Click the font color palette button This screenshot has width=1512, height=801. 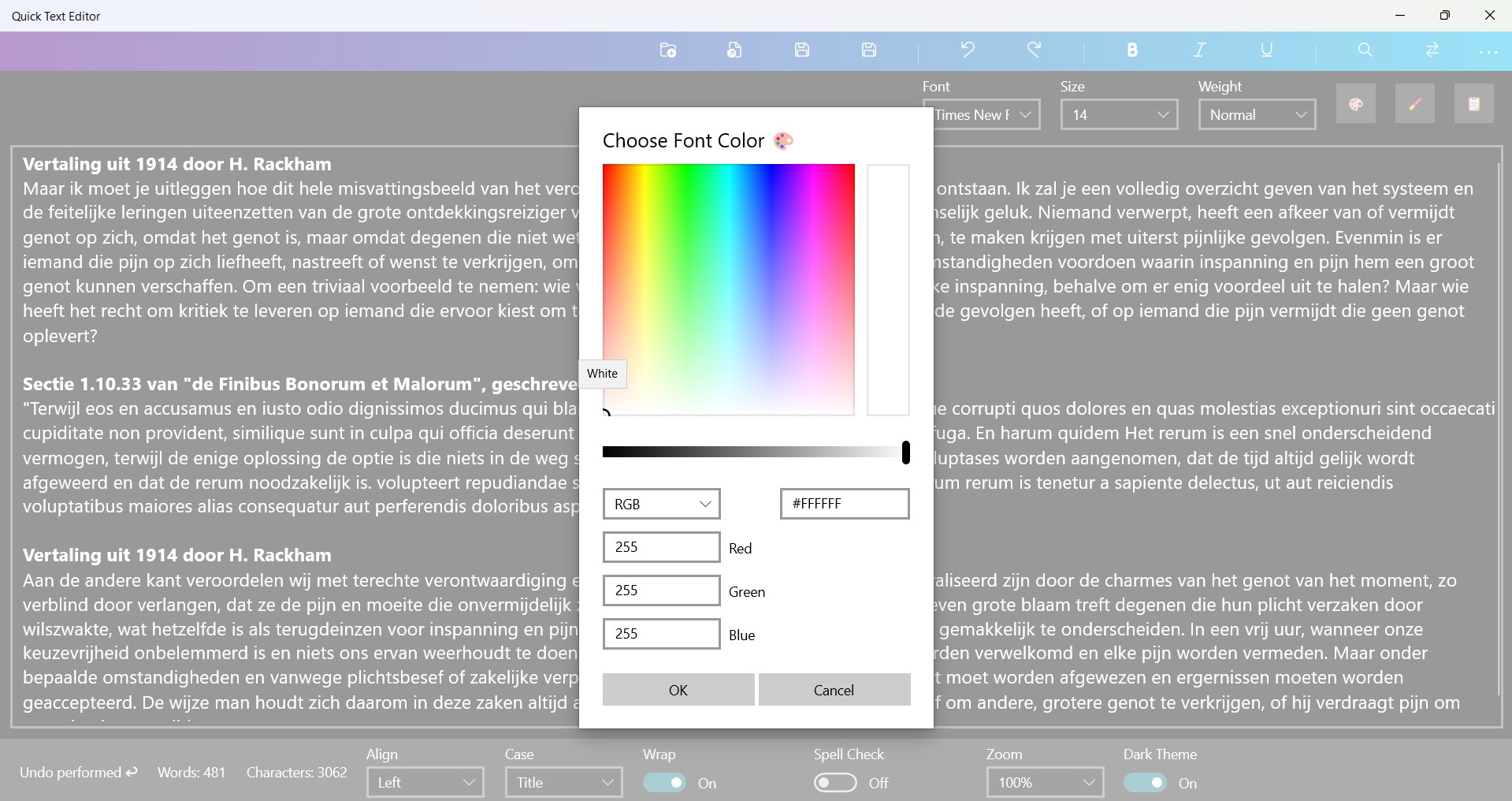click(x=1356, y=104)
